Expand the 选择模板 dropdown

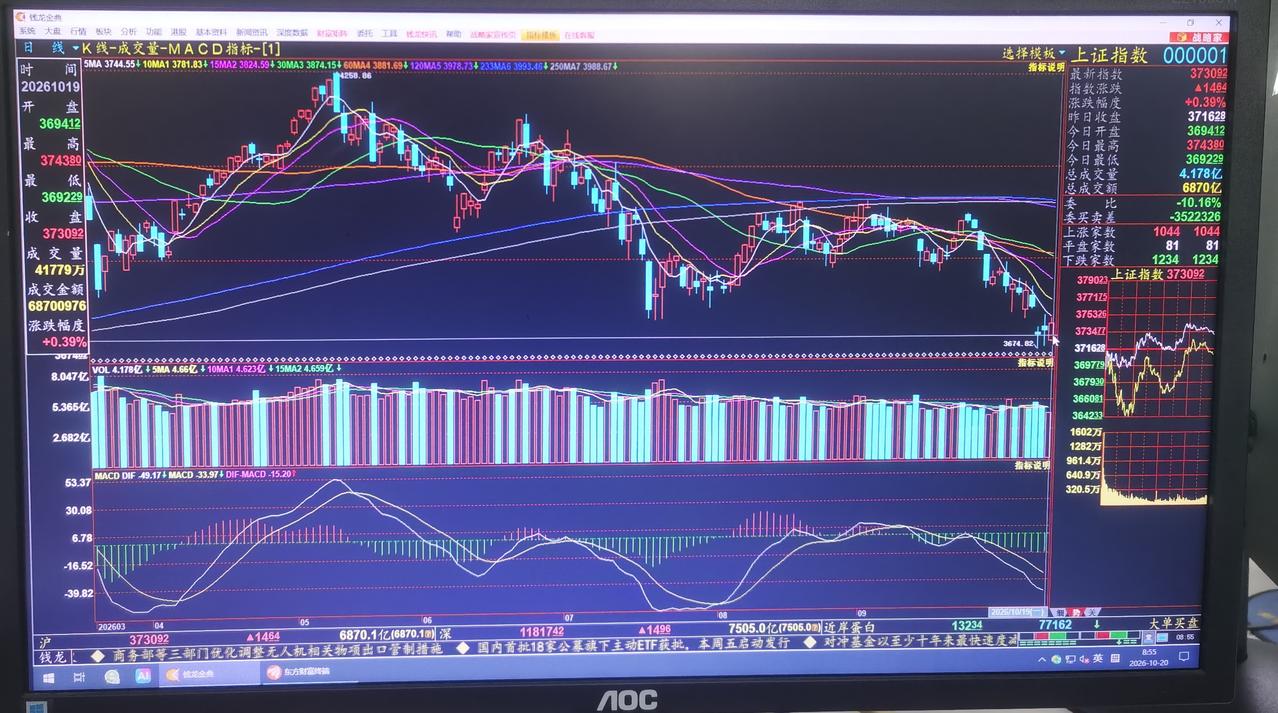(1034, 53)
